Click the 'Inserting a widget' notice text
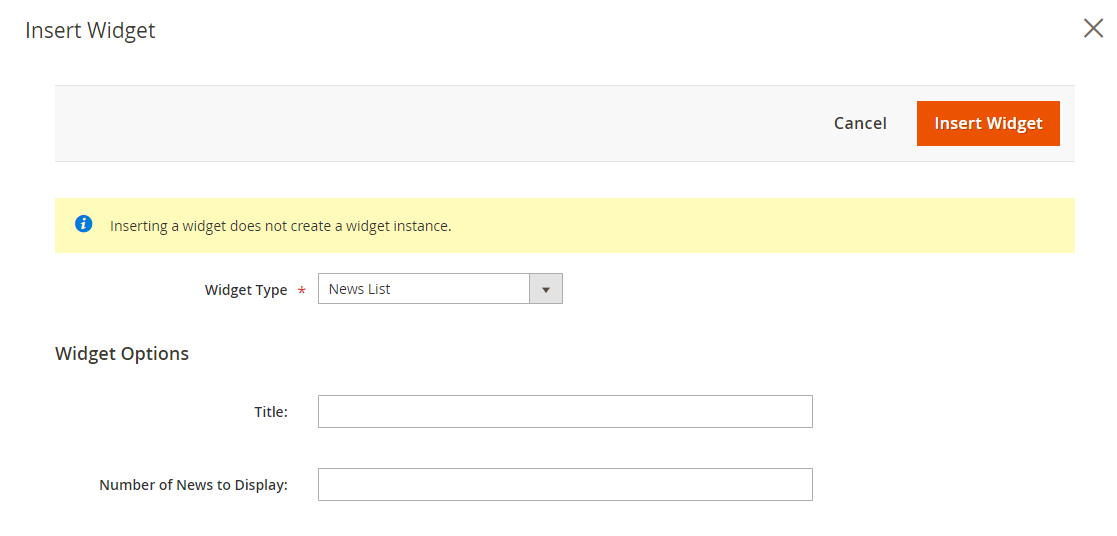 [x=281, y=227]
